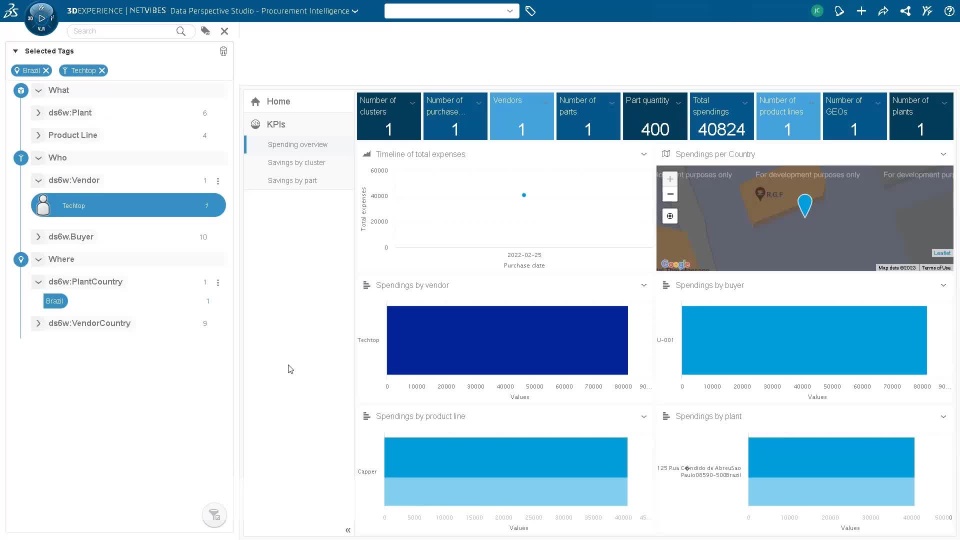Expand the Product Line node
This screenshot has width=960, height=540.
coord(39,135)
